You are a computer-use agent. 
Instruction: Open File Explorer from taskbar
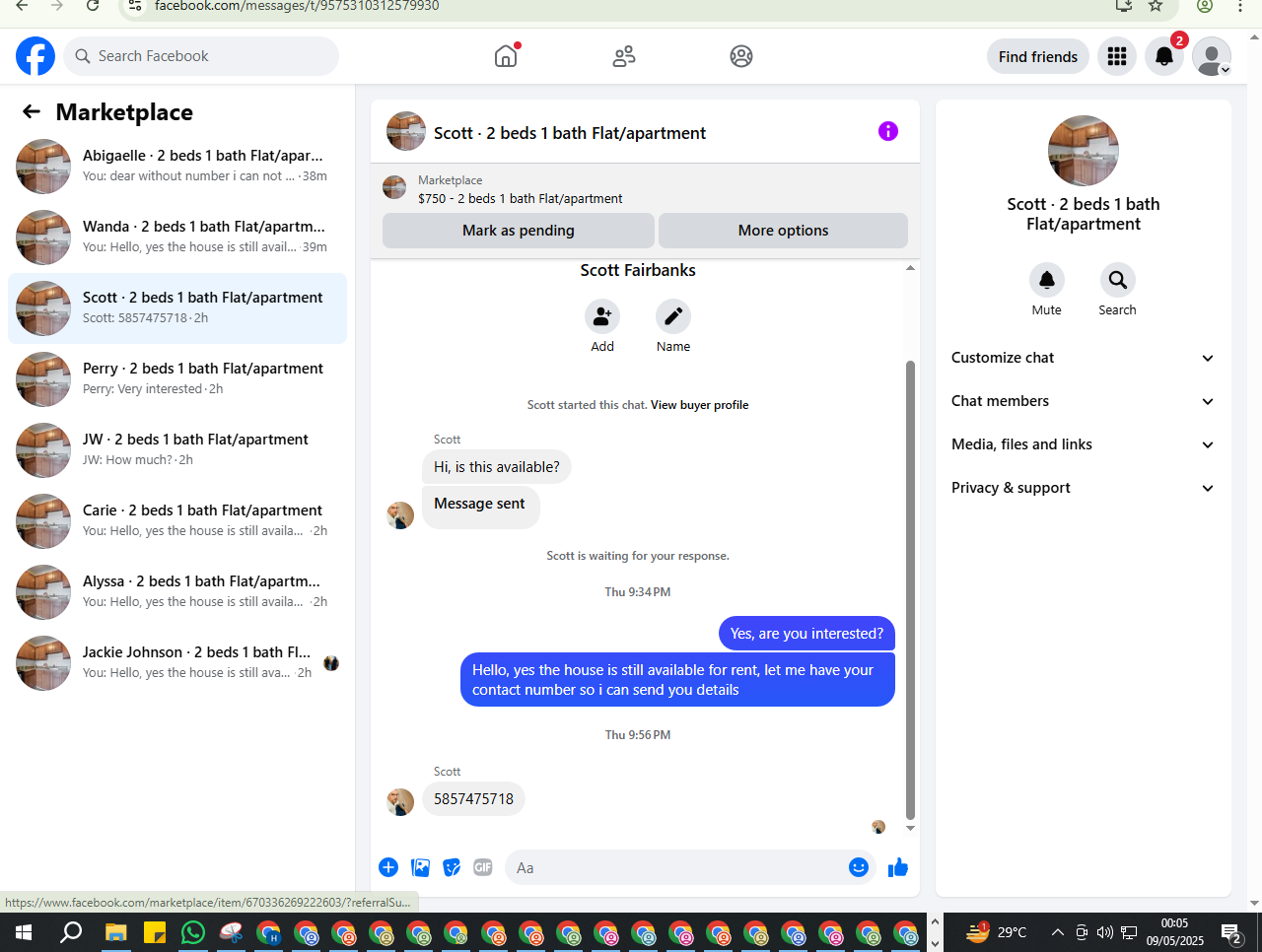116,932
